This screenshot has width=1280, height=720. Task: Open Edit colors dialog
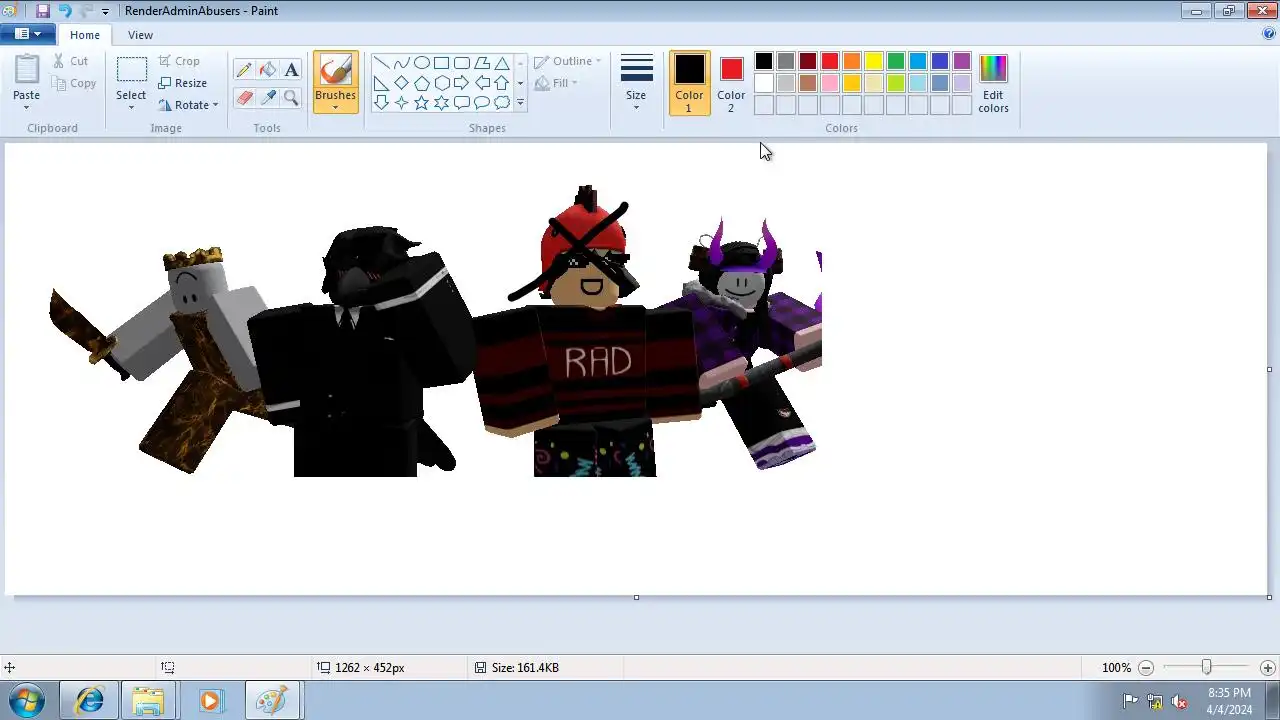click(993, 83)
